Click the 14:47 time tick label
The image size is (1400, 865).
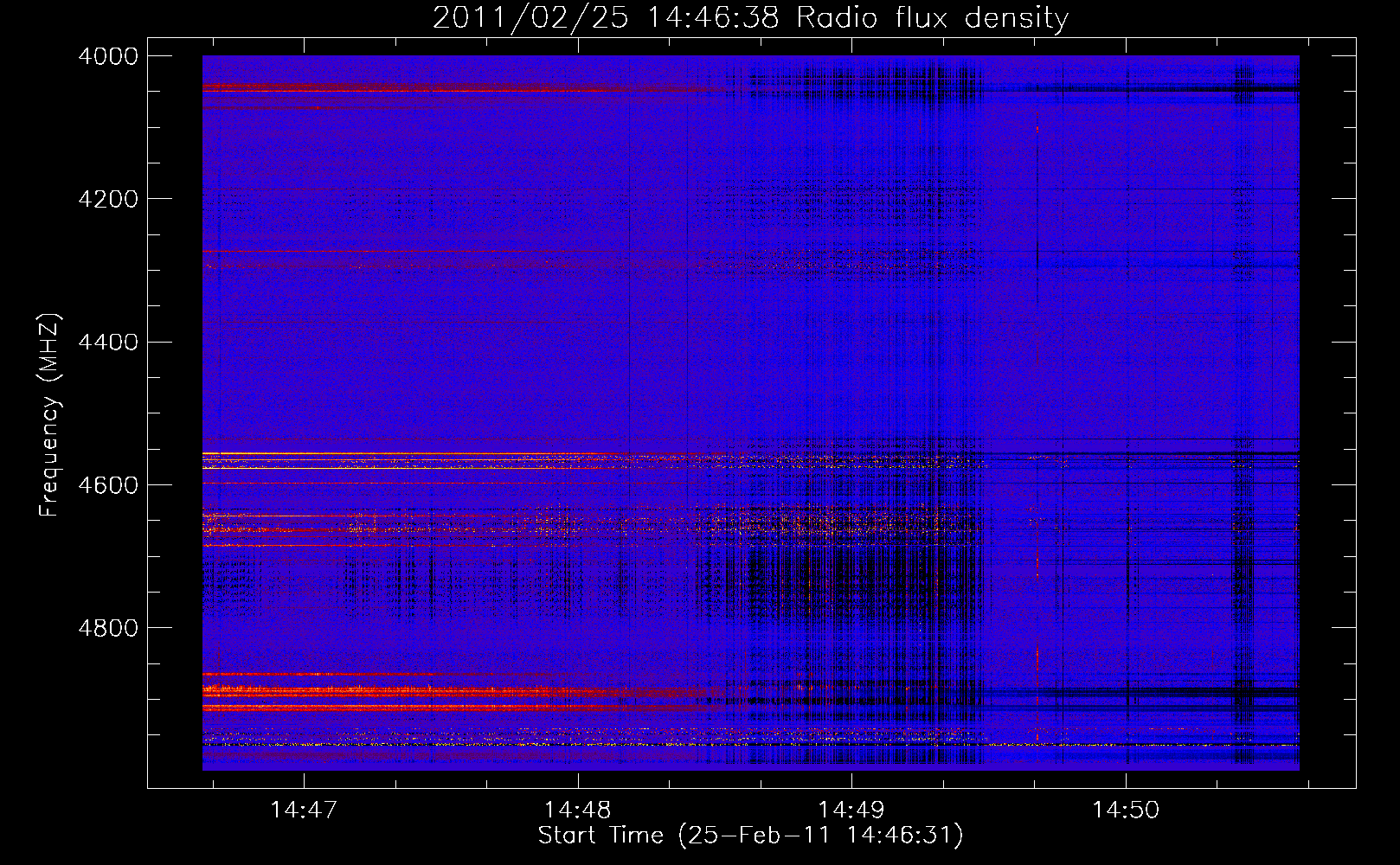(303, 810)
